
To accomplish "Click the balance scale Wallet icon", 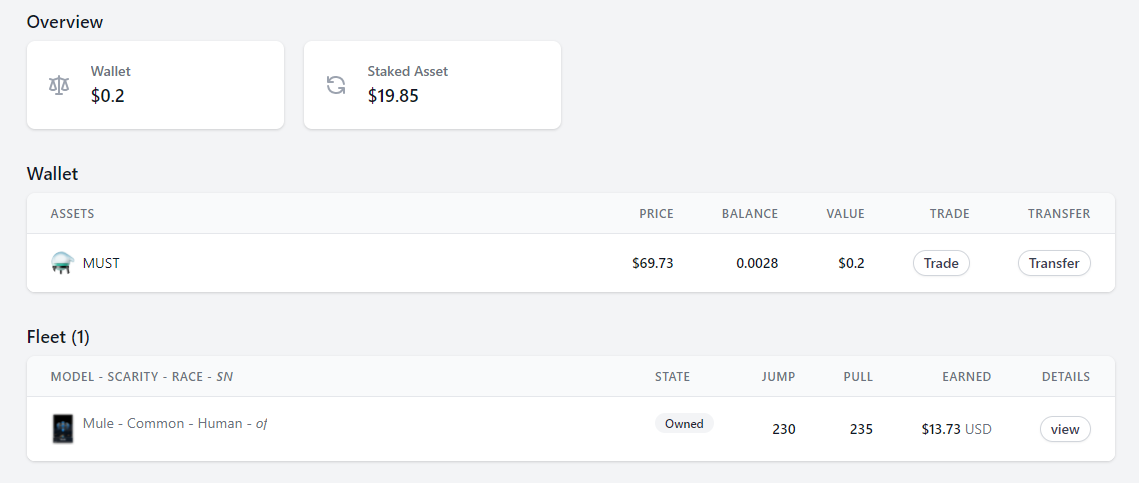I will [60, 85].
